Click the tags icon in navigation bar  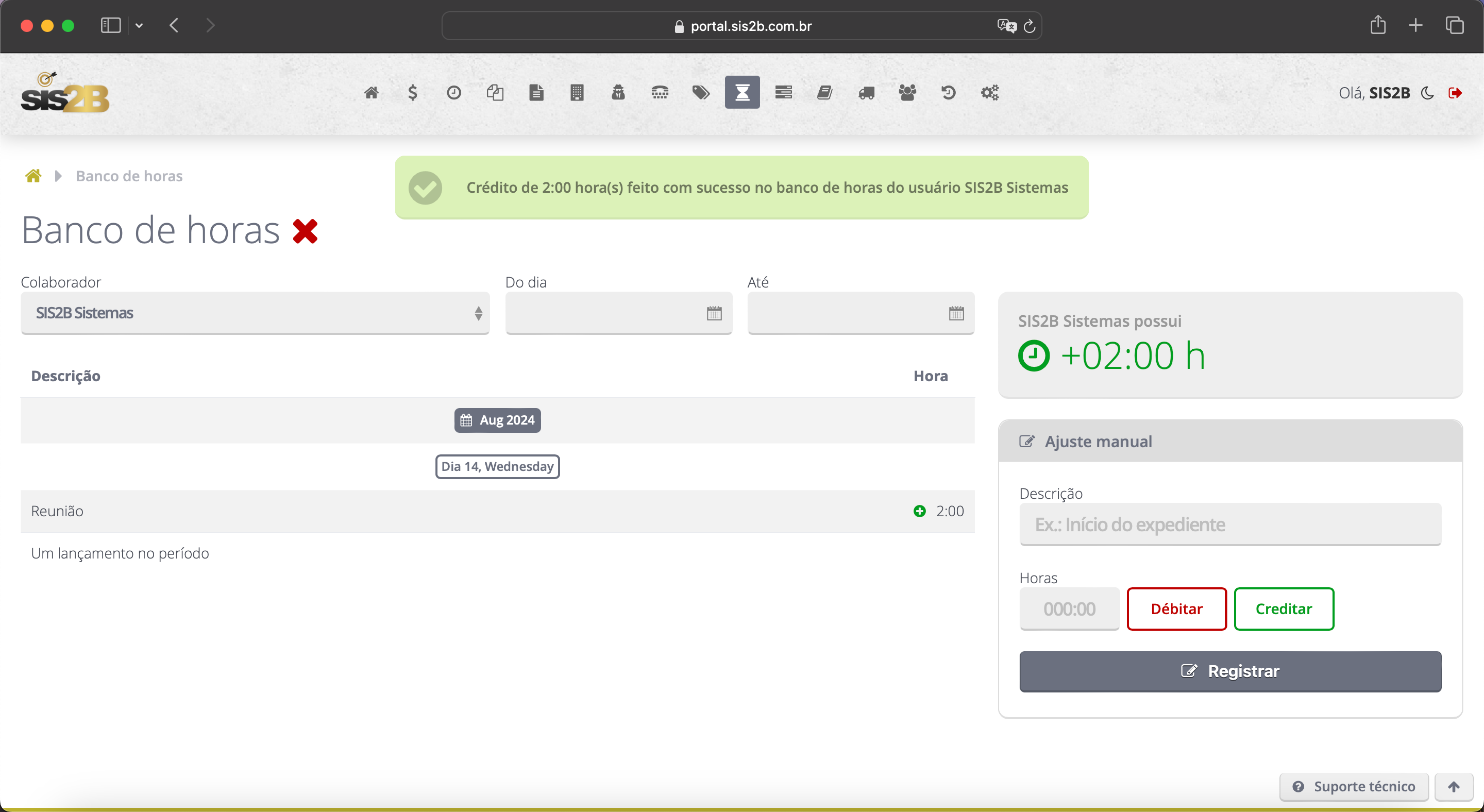[x=700, y=93]
